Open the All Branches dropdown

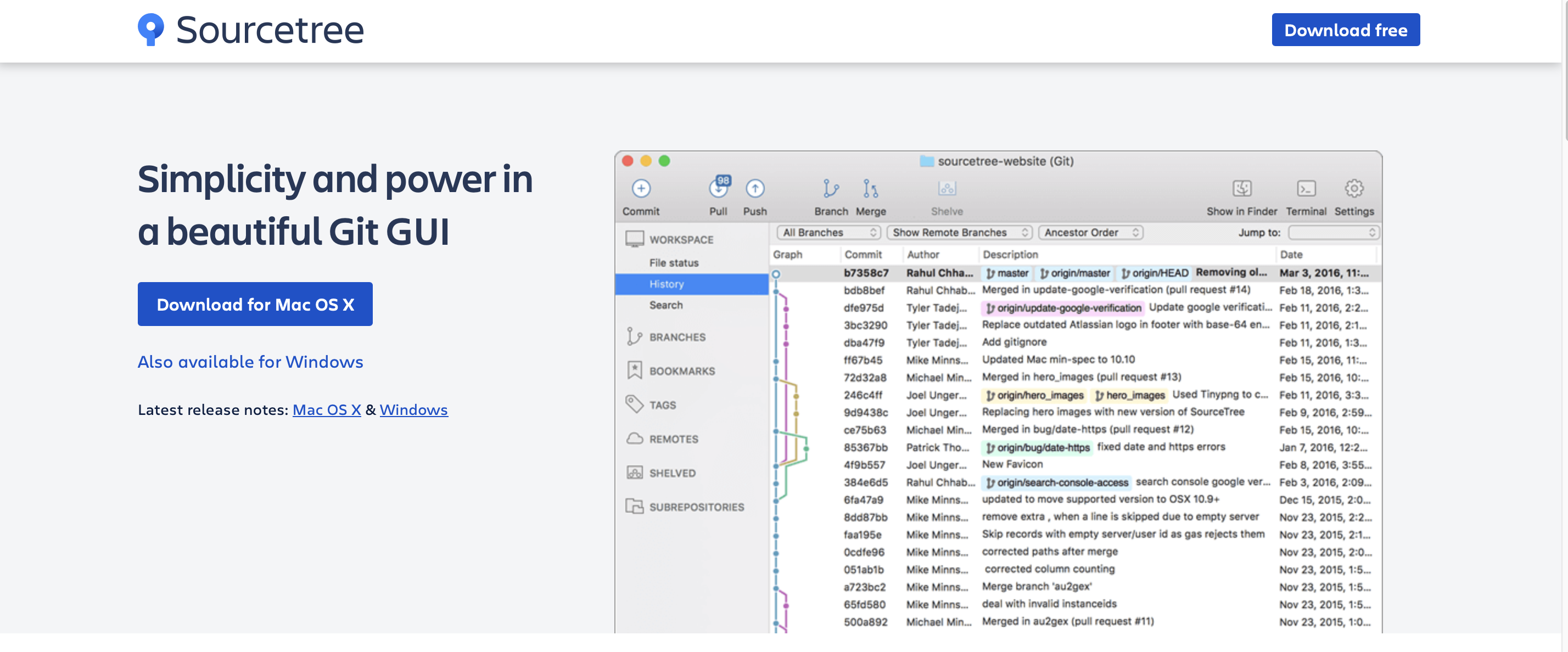click(829, 232)
